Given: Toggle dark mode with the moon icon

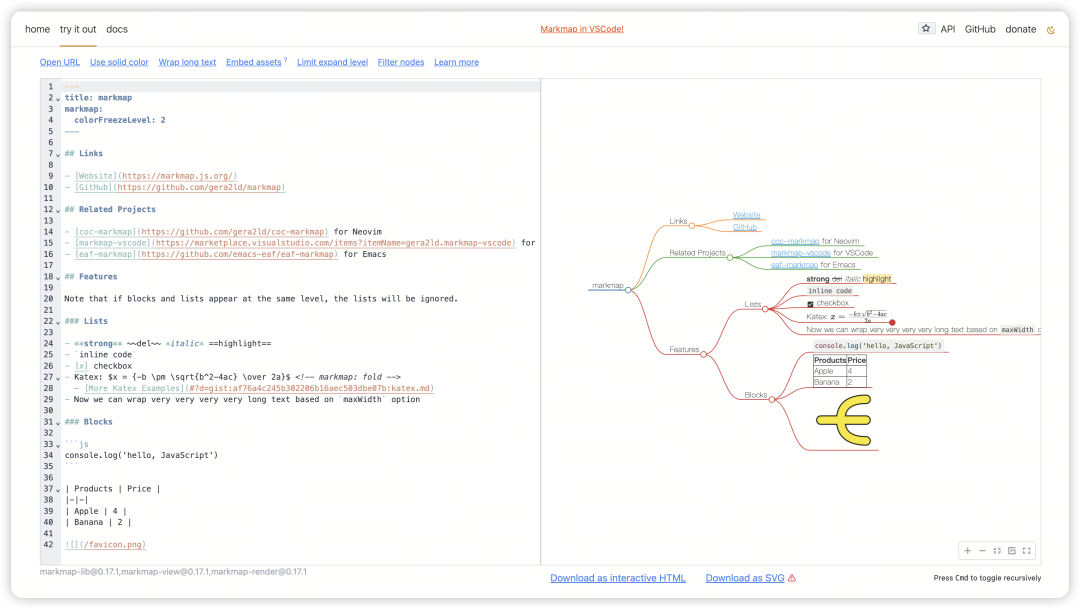Looking at the screenshot, I should tap(1050, 30).
